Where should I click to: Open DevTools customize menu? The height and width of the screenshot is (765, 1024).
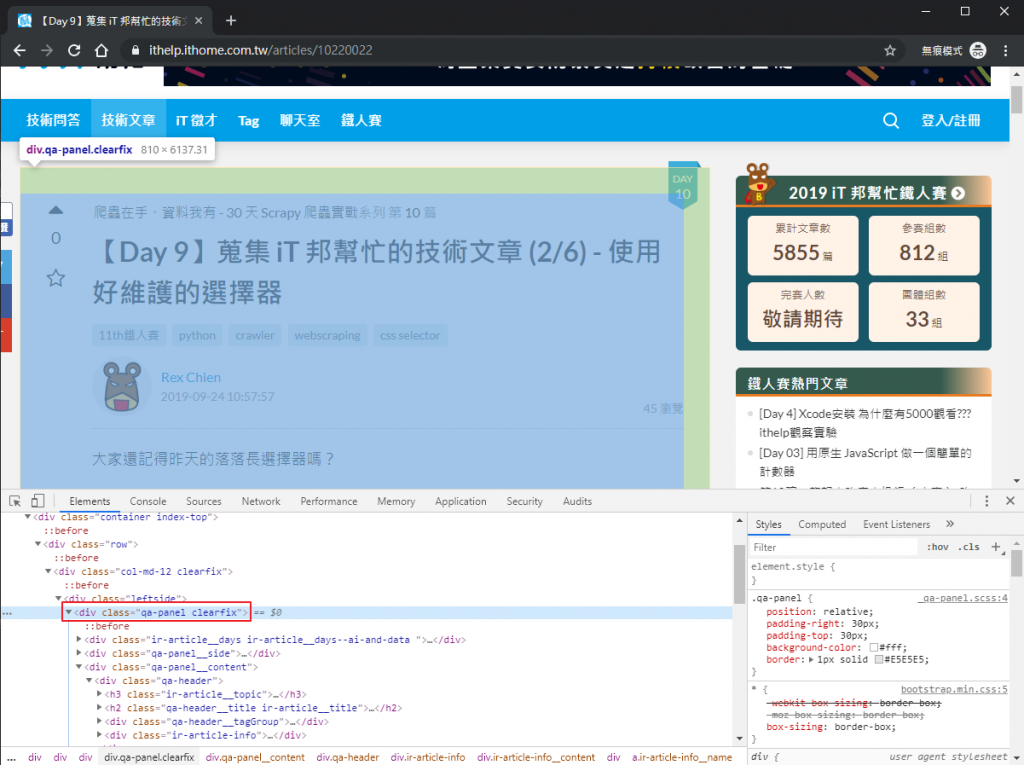tap(986, 501)
